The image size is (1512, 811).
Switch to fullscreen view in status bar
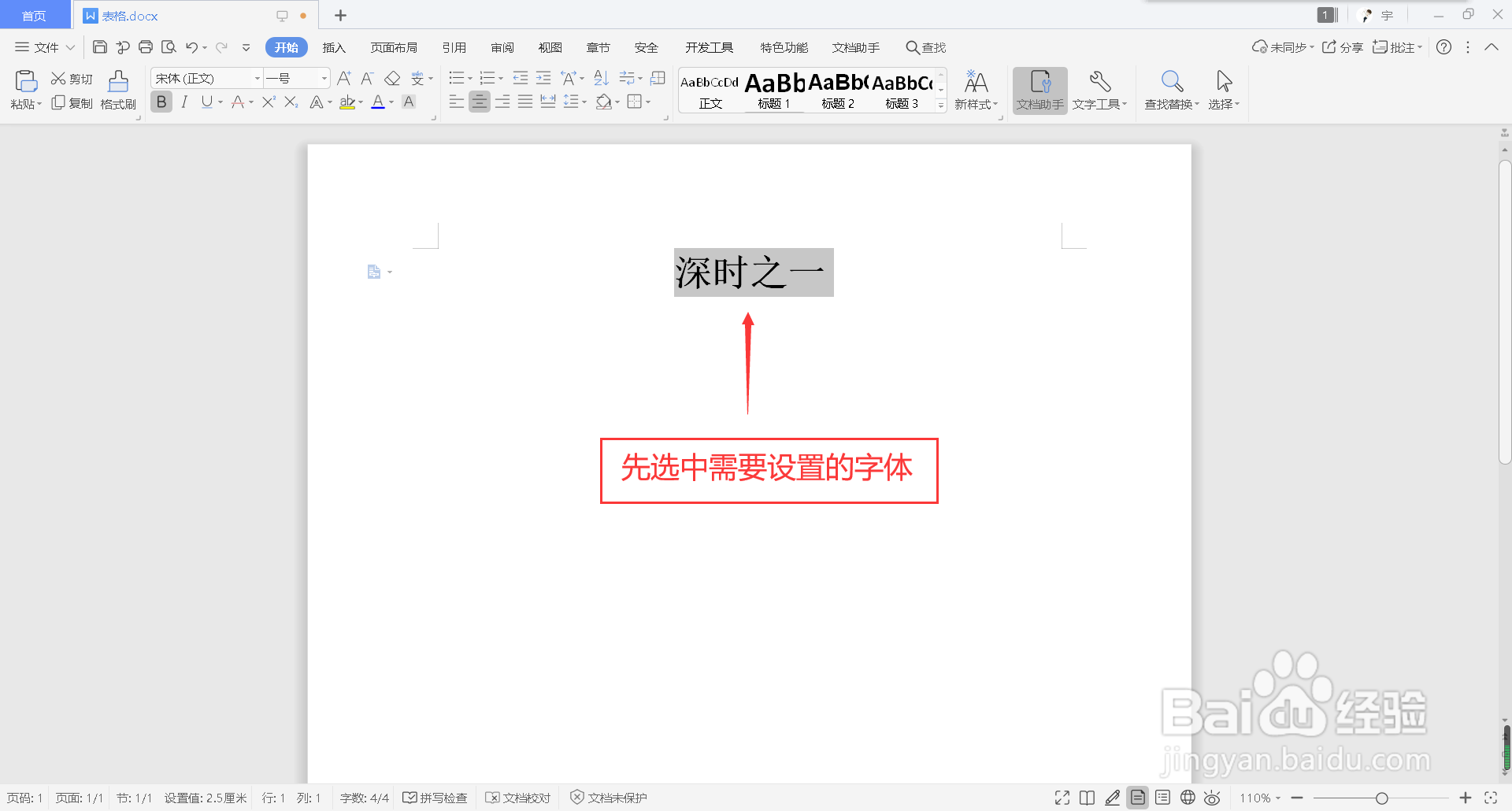(x=1062, y=798)
